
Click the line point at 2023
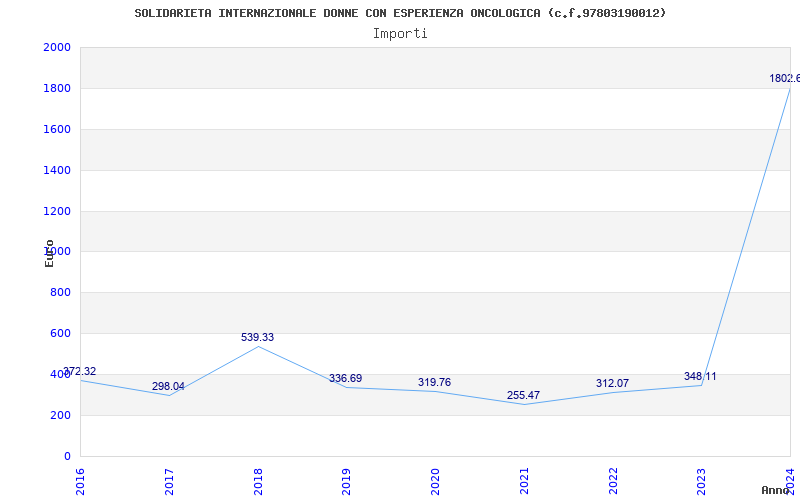pyautogui.click(x=702, y=385)
